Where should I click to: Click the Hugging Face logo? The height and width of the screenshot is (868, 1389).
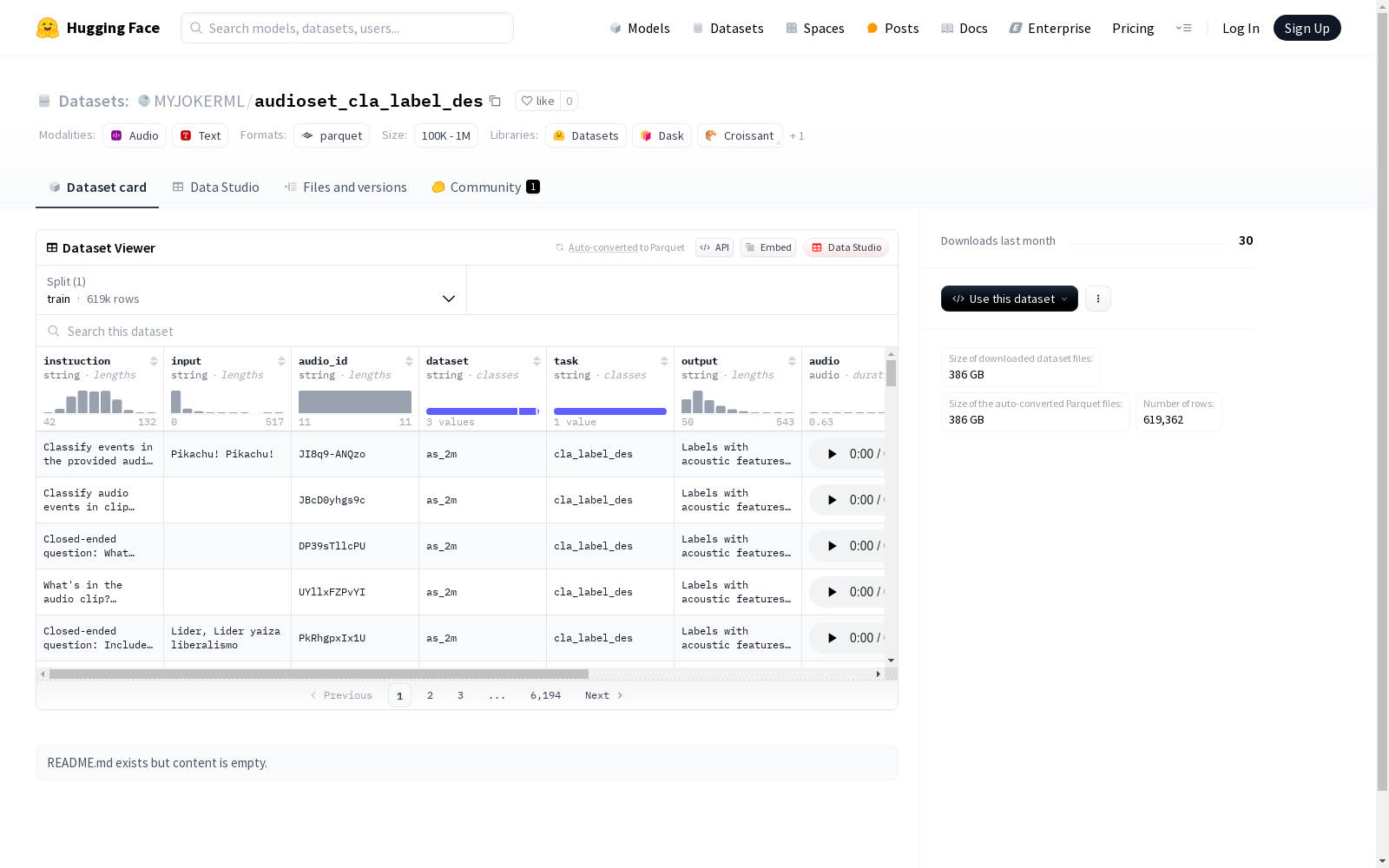[97, 28]
